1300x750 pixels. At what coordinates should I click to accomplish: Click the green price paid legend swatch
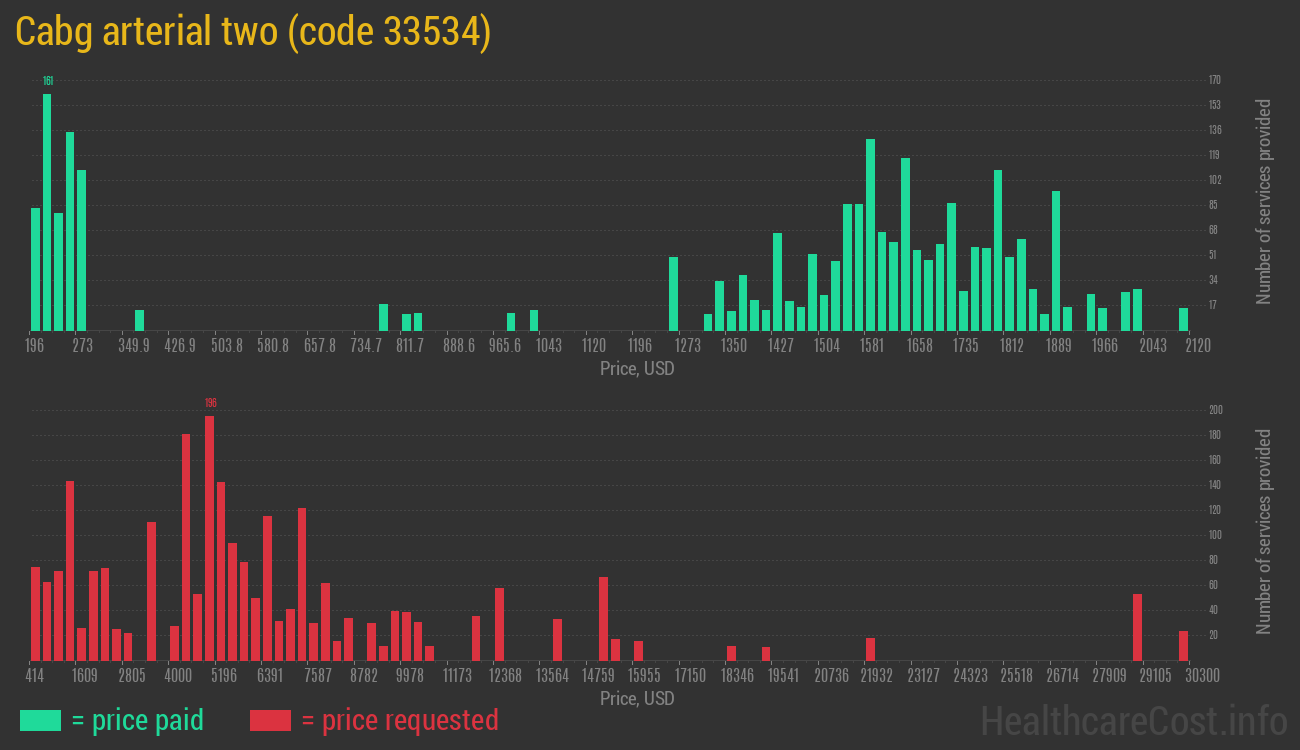[40, 720]
